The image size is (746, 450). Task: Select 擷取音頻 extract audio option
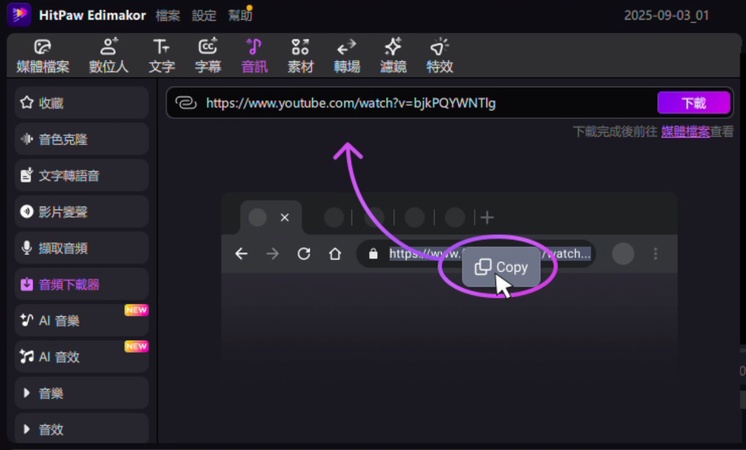pos(82,248)
